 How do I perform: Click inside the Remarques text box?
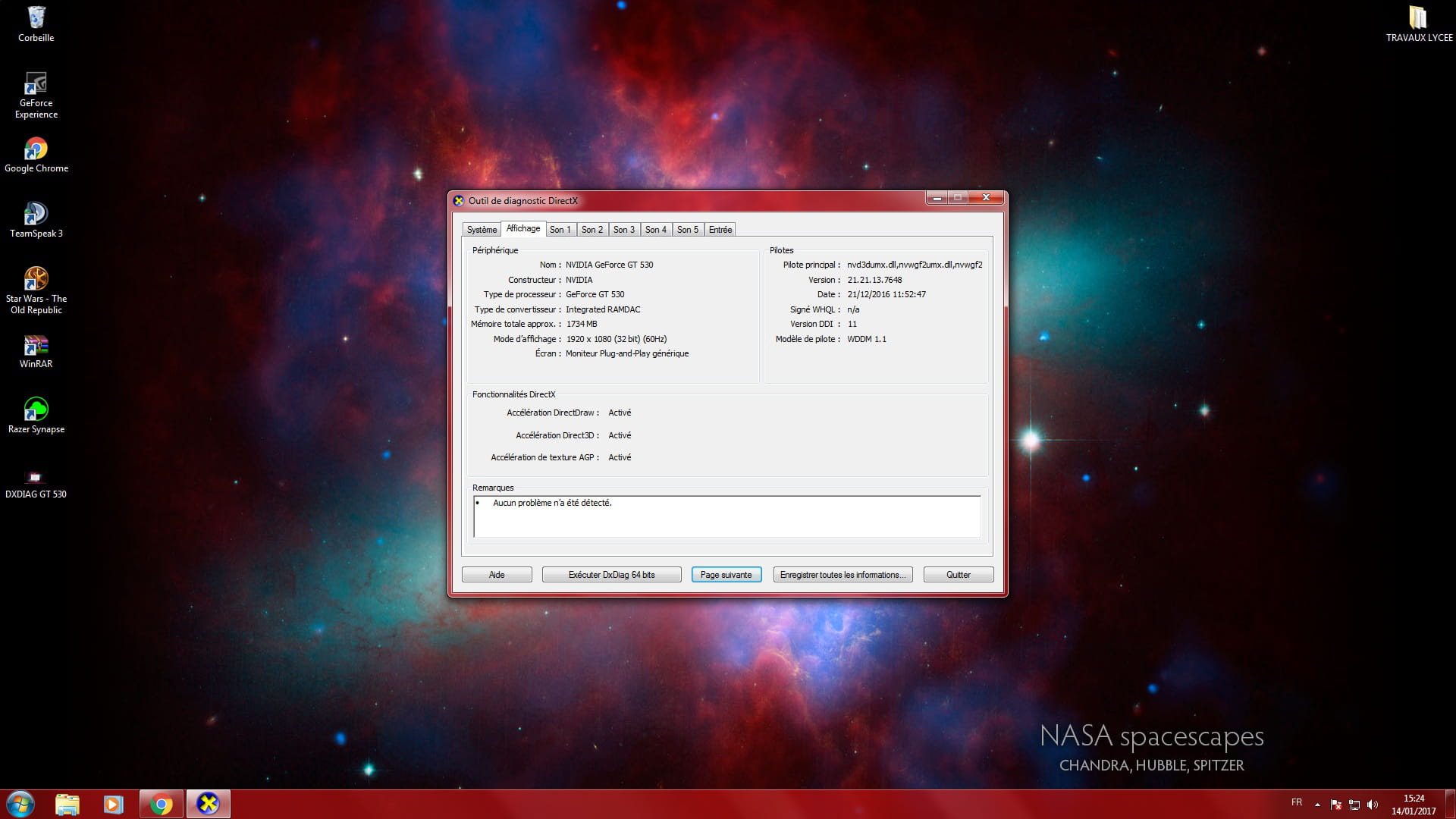pyautogui.click(x=726, y=516)
